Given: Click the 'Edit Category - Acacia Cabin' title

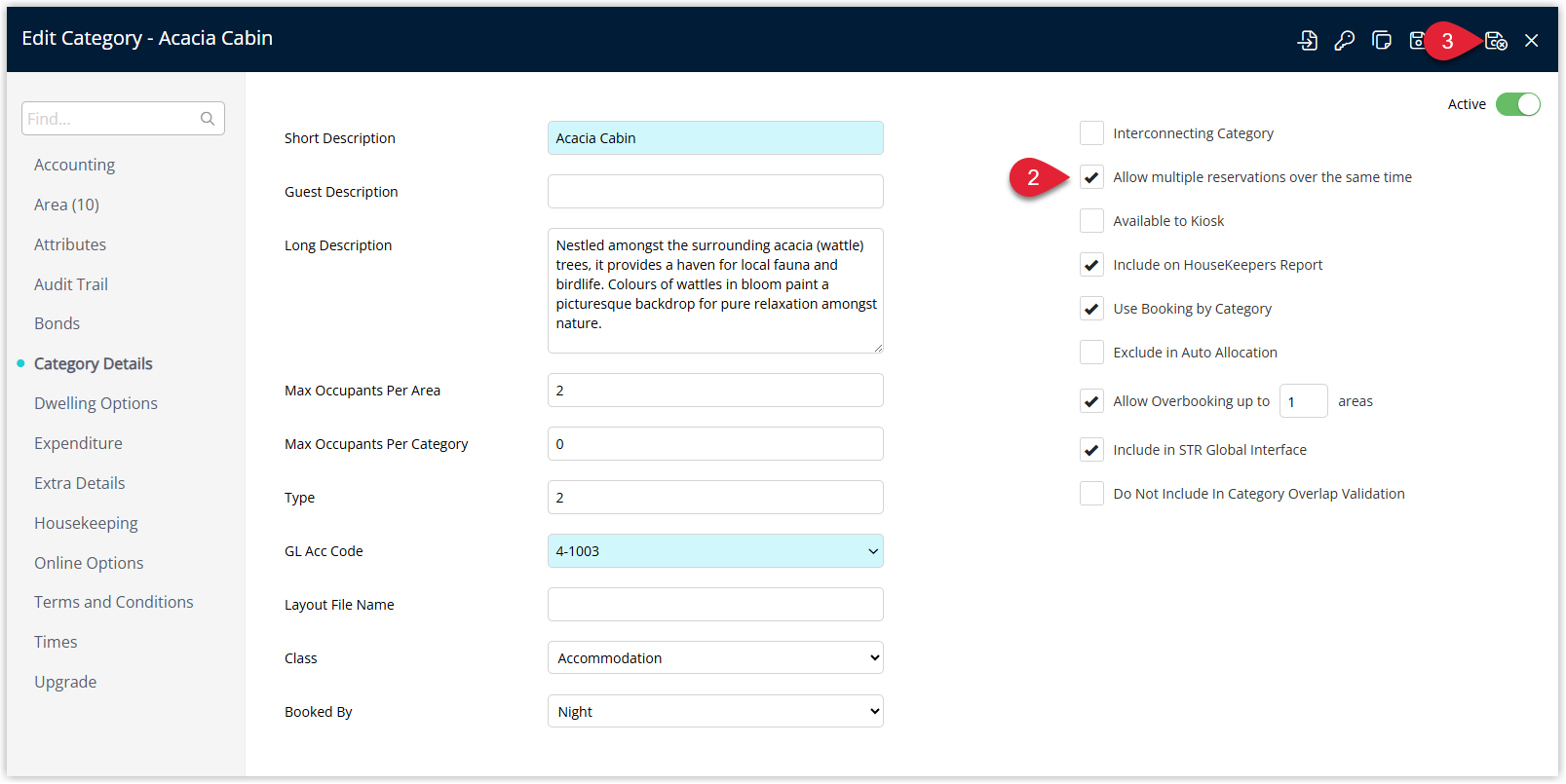Looking at the screenshot, I should (x=147, y=38).
